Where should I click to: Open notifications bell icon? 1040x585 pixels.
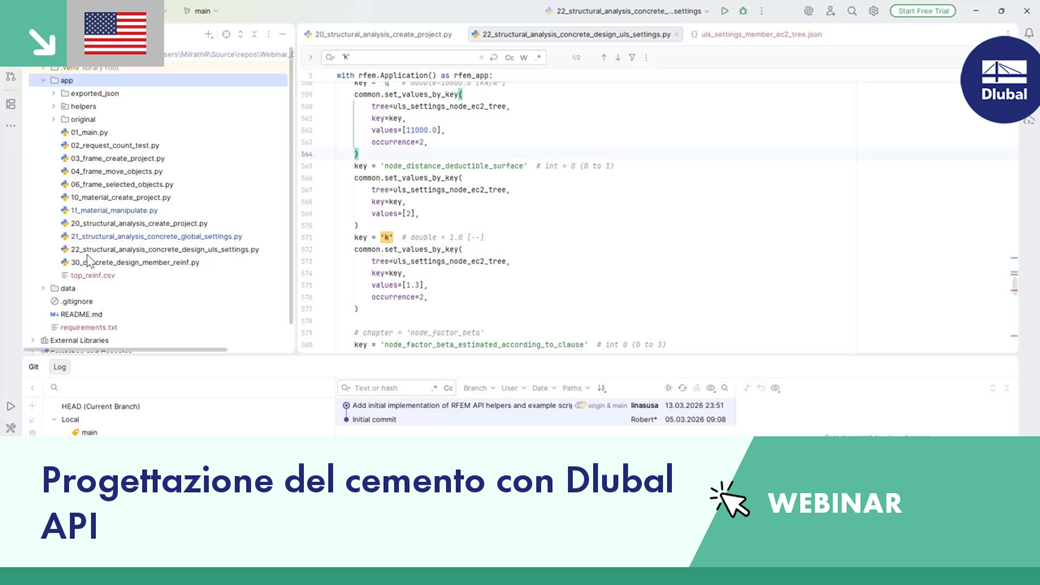[1029, 33]
